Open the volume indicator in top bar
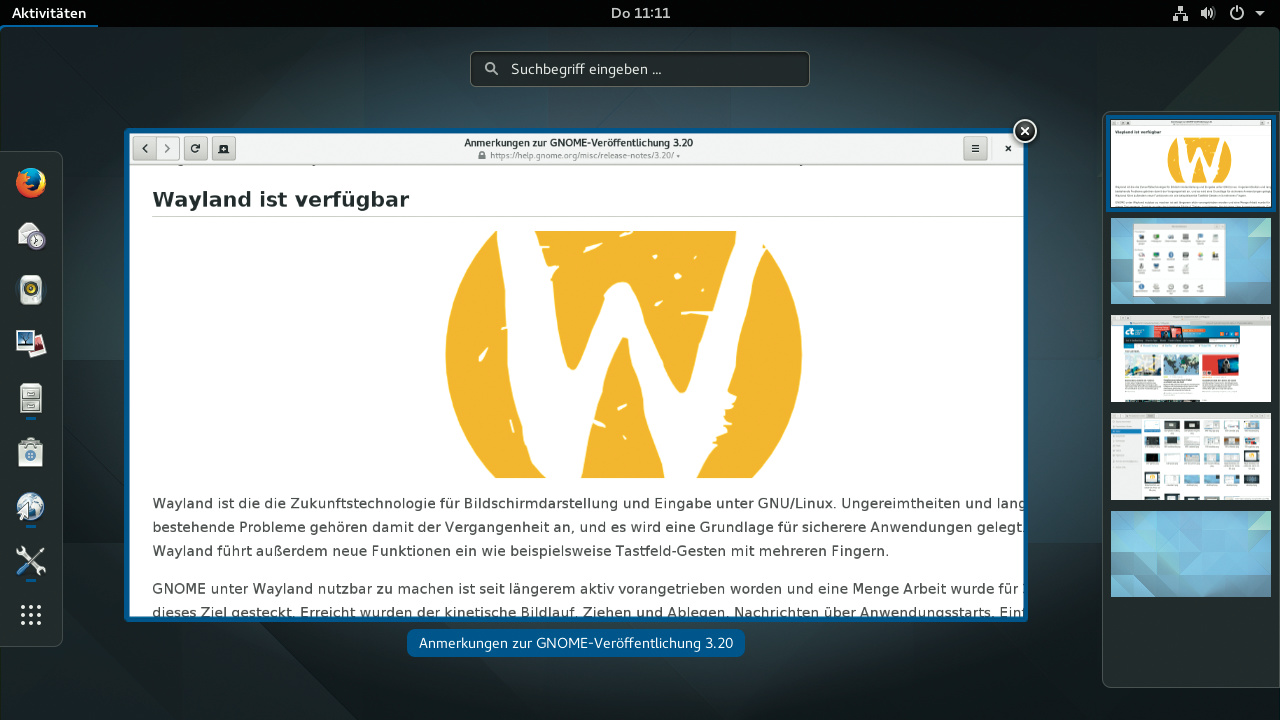1280x720 pixels. point(1208,13)
